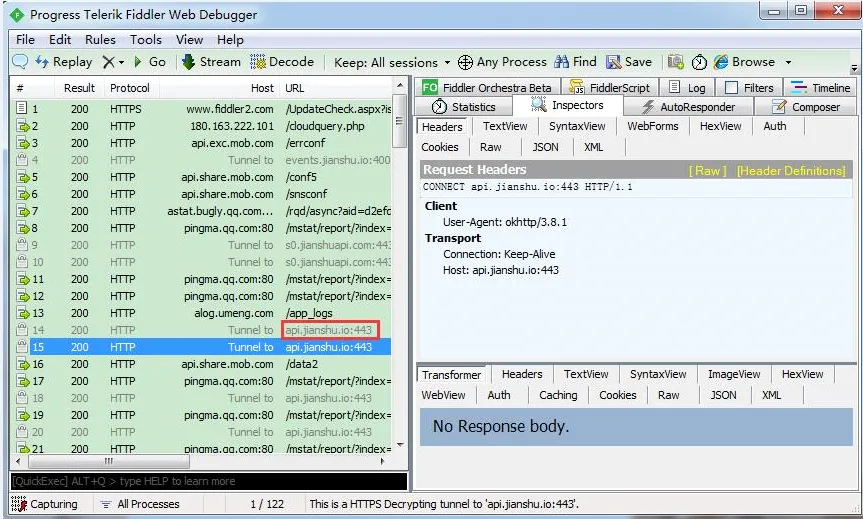Click the QuickExec command input box
The image size is (863, 519).
[x=209, y=481]
